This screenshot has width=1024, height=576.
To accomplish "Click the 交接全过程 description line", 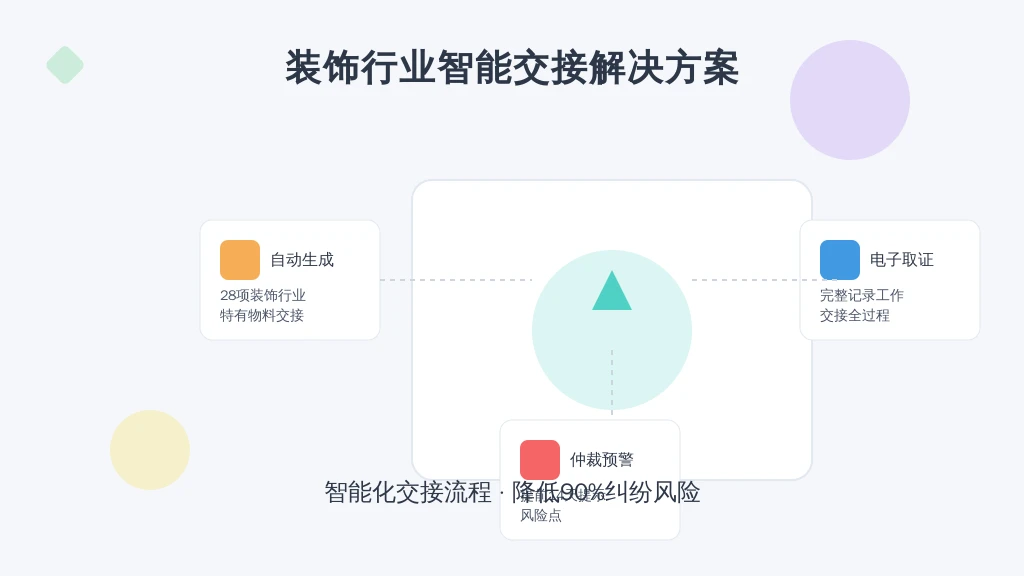I will pos(855,315).
